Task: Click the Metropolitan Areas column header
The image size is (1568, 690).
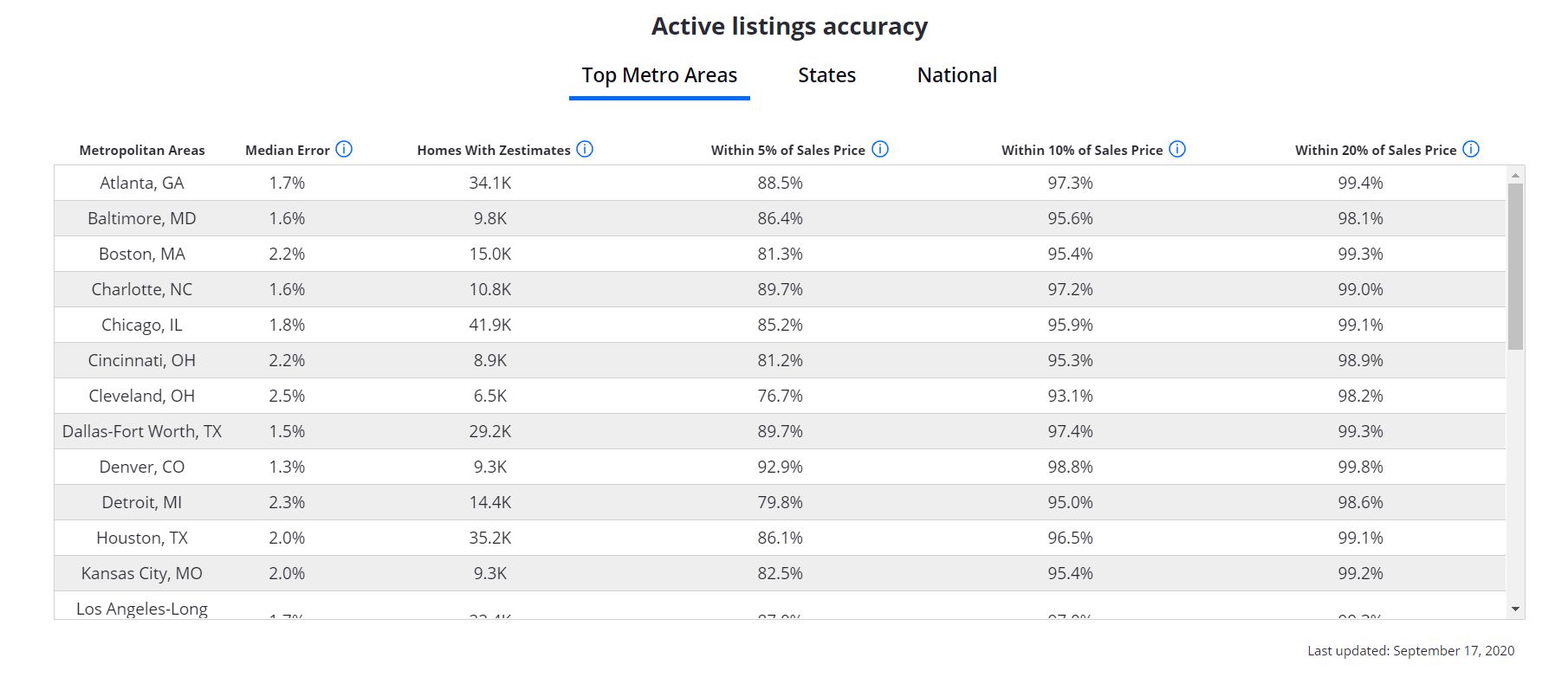Action: pos(142,151)
